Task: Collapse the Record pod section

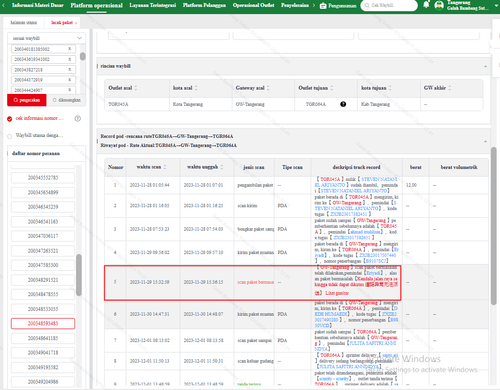Action: tap(485, 141)
